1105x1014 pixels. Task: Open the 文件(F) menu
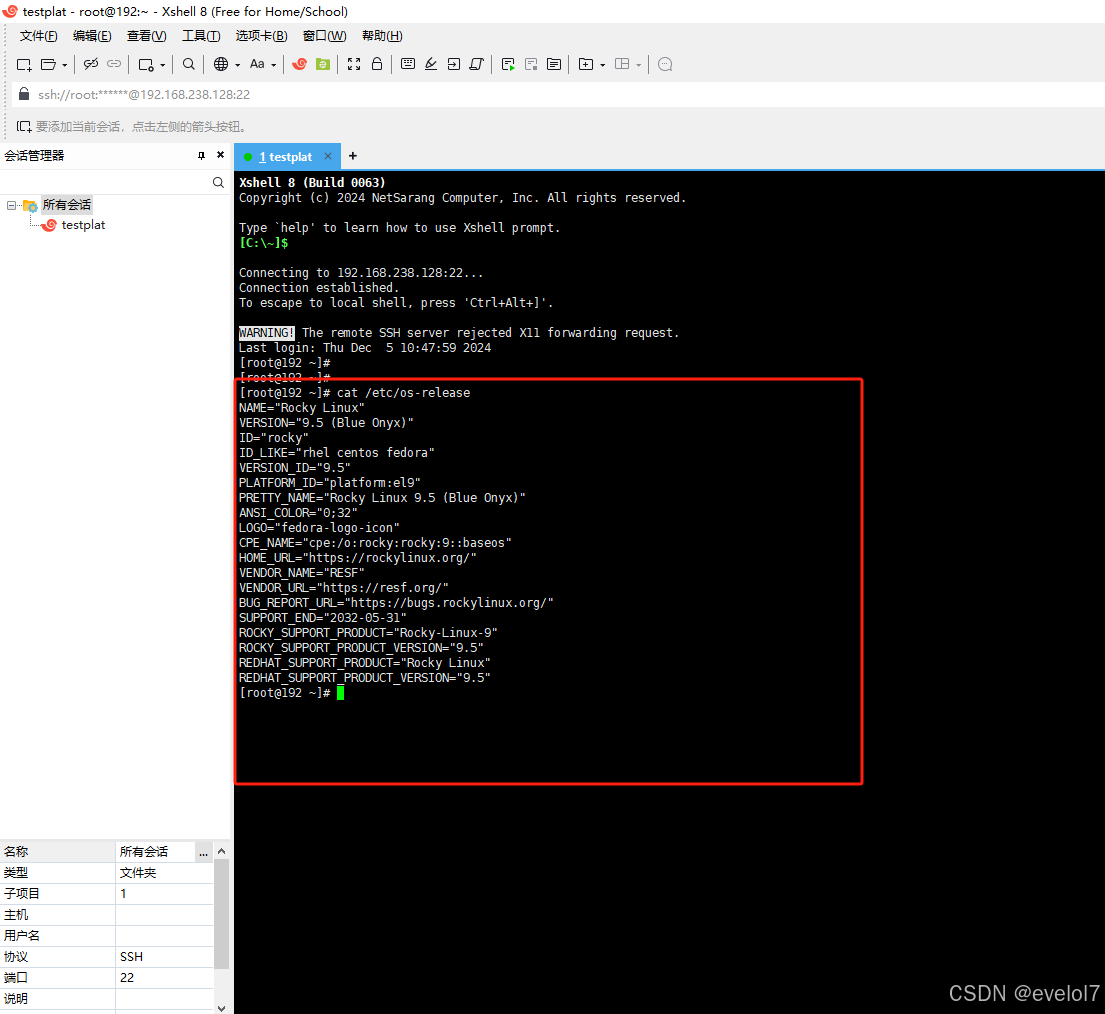[39, 36]
